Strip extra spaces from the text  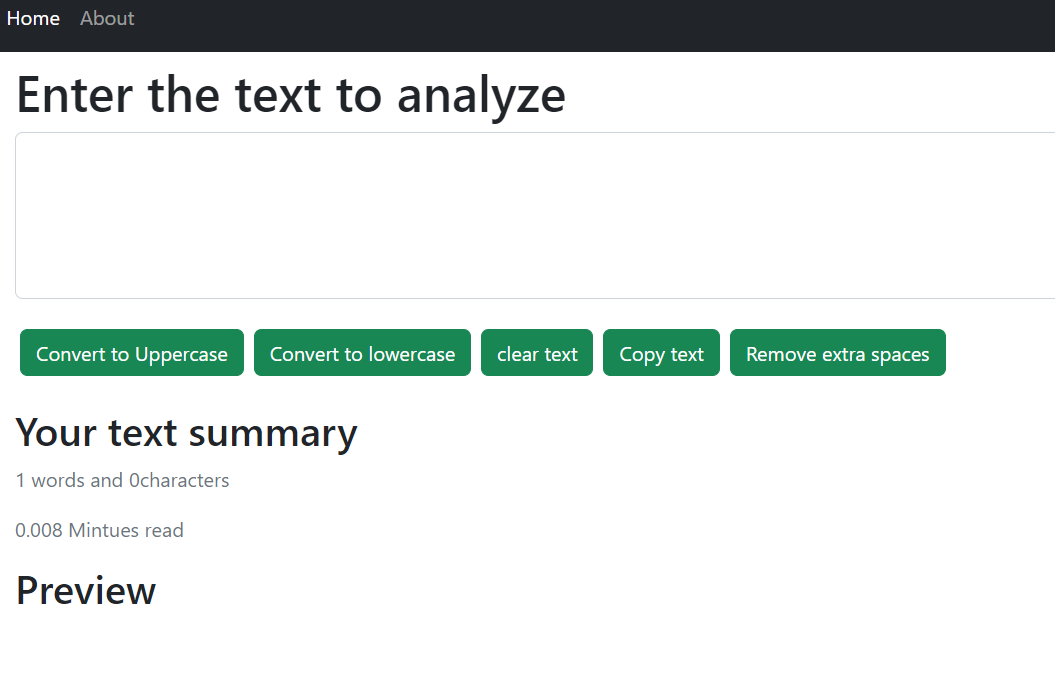(x=838, y=352)
